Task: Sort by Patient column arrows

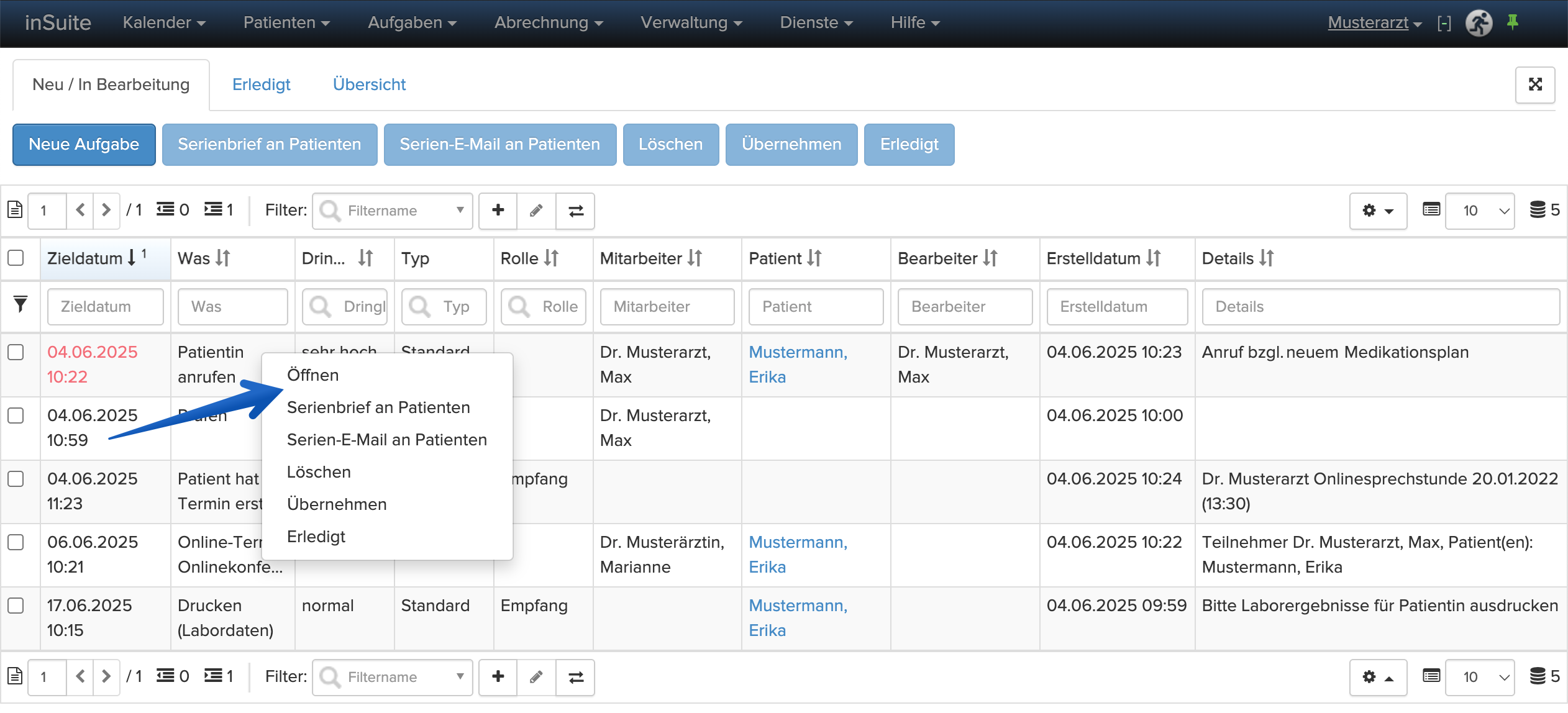Action: click(814, 258)
